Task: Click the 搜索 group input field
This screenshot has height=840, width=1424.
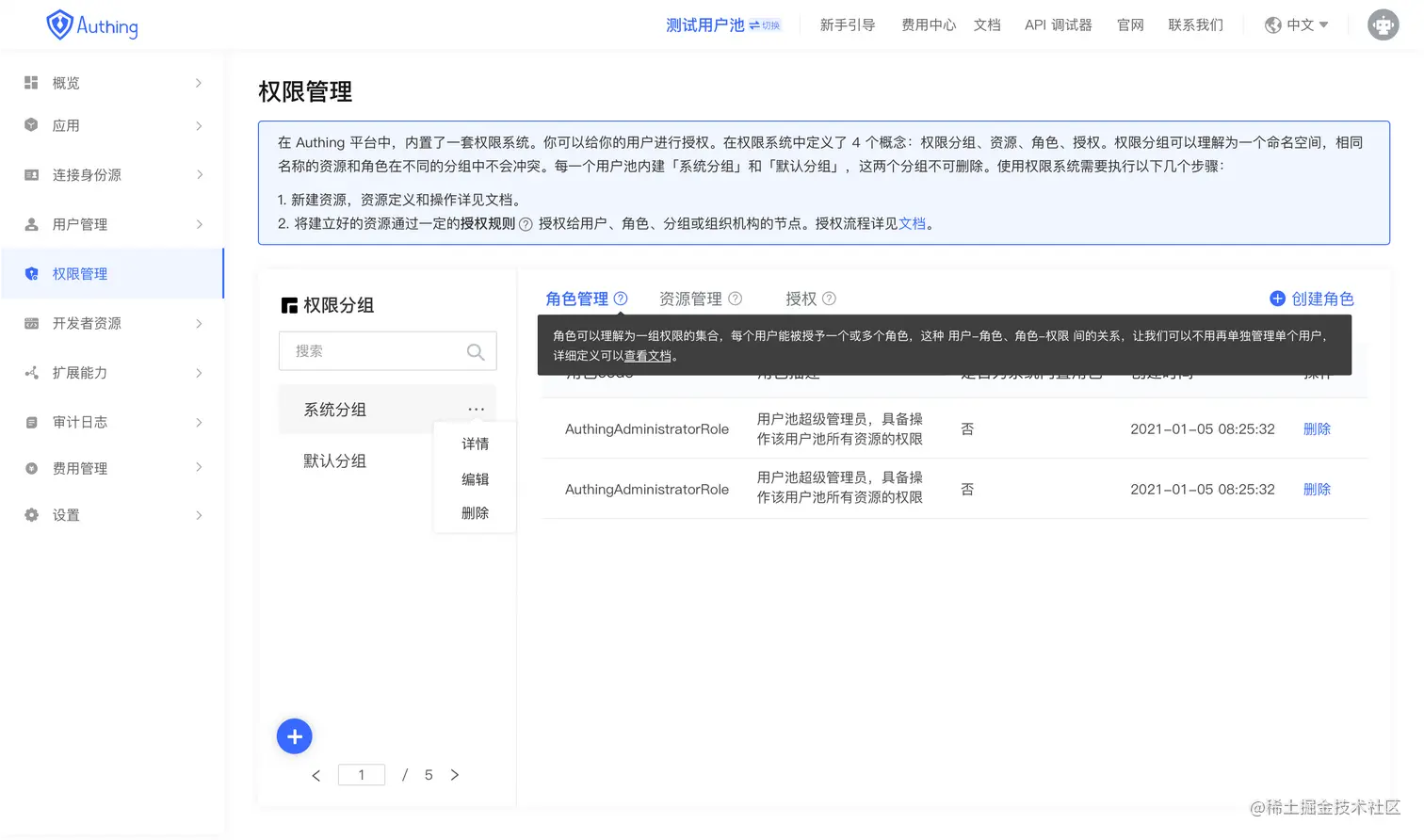Action: 387,351
